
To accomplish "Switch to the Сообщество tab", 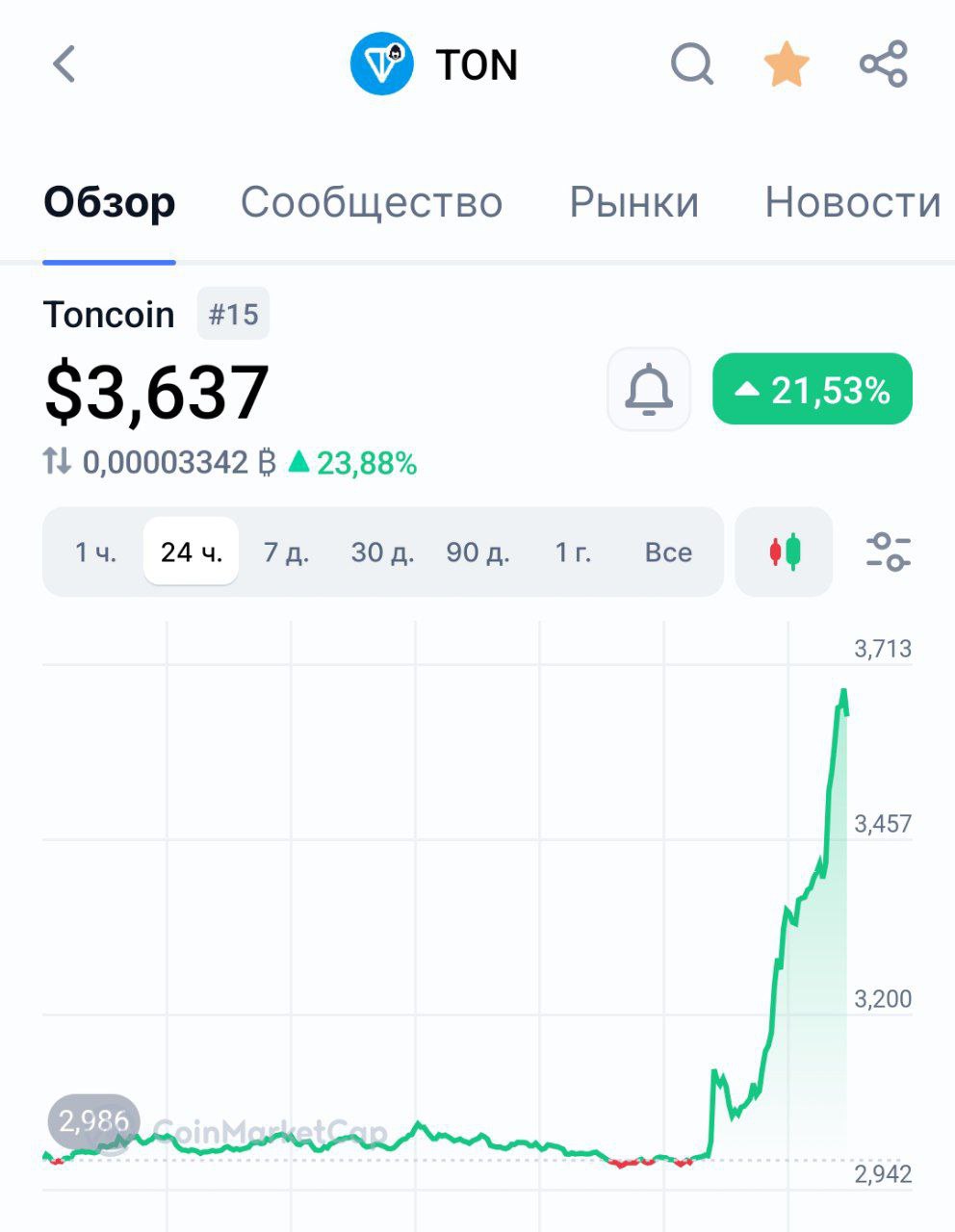I will pyautogui.click(x=372, y=203).
